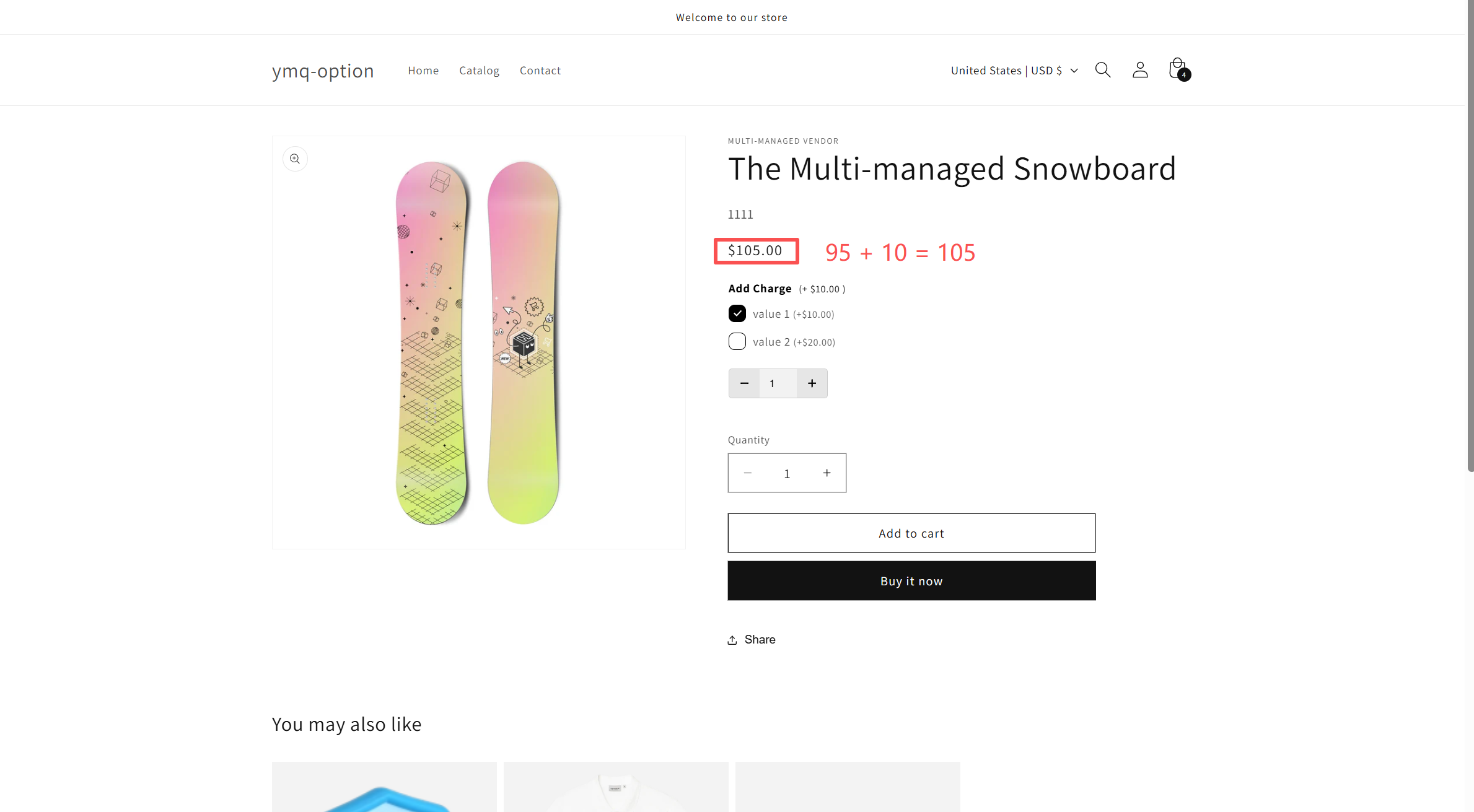Check the value 2 (+$20.00) checkbox
This screenshot has width=1474, height=812.
point(737,342)
